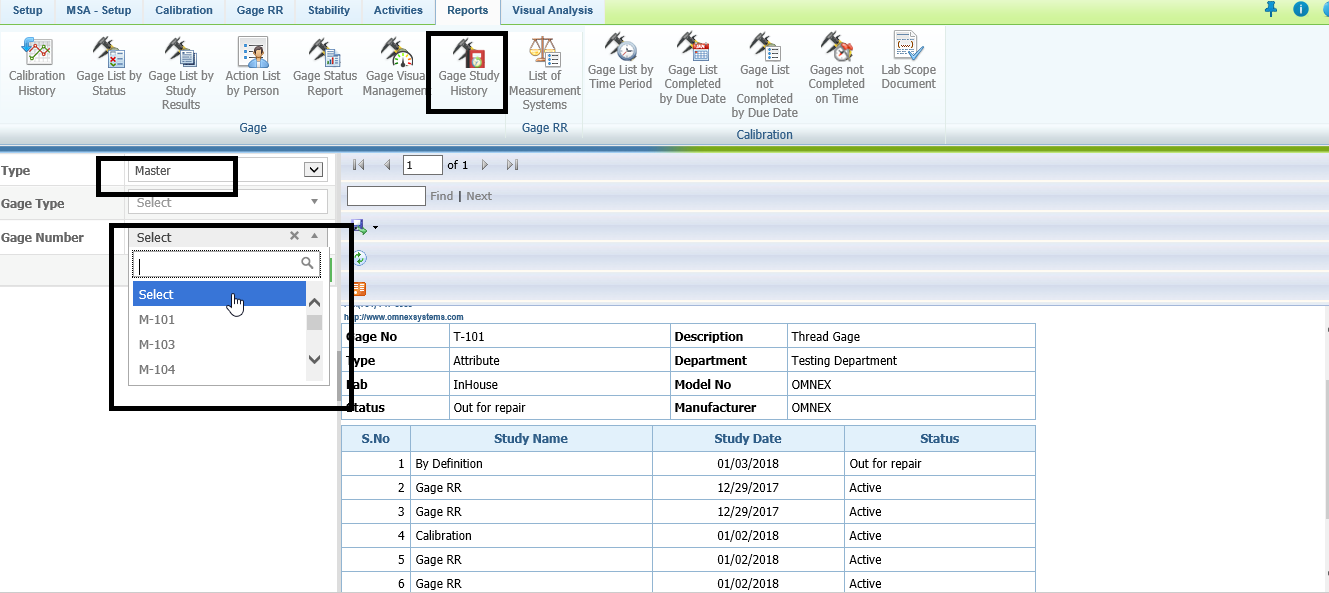Screen dimensions: 1329x593
Task: Click the gage list scrollbar up arrow
Action: coord(314,303)
